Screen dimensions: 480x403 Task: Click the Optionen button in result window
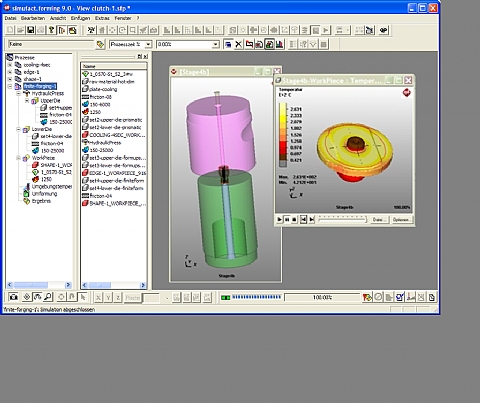(x=401, y=220)
